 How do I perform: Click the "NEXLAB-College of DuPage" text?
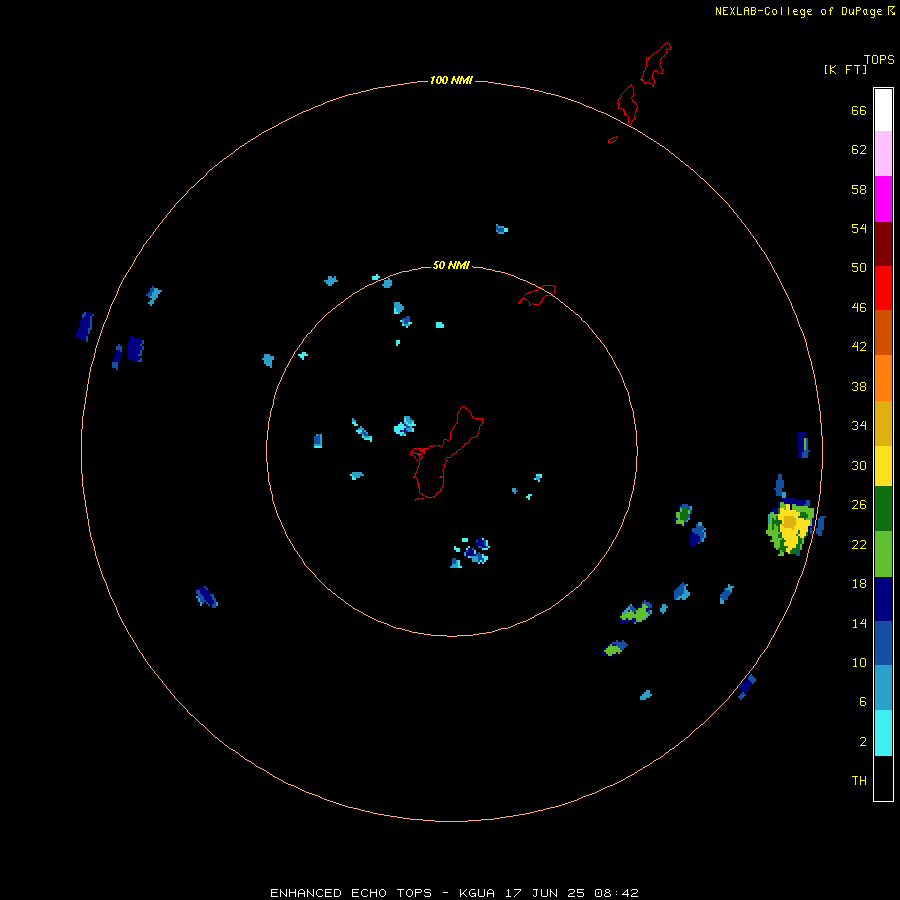tap(798, 11)
